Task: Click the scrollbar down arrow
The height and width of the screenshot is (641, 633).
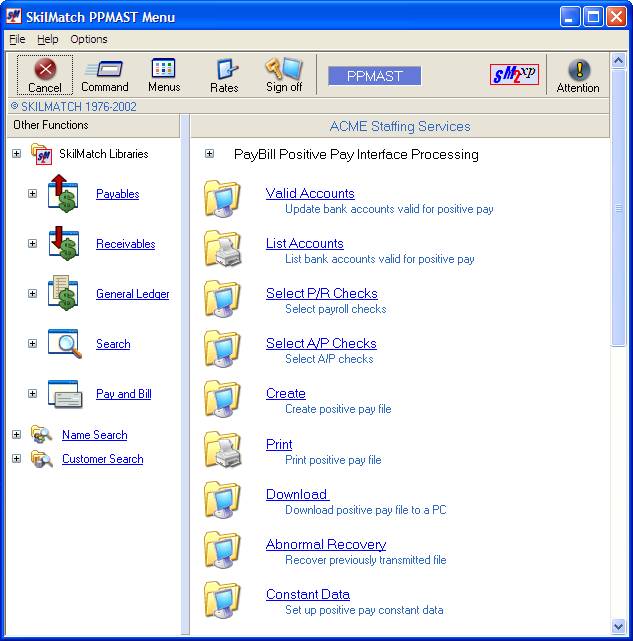Action: (619, 626)
